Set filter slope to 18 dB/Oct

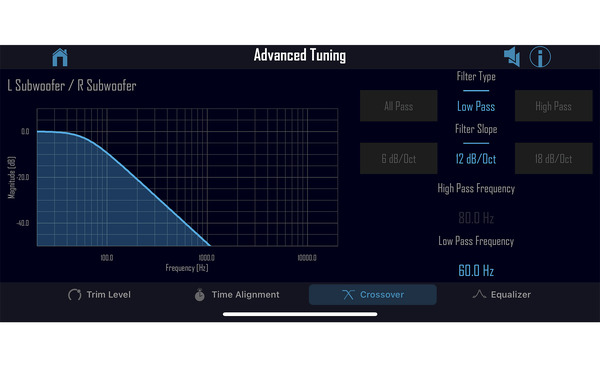(553, 158)
